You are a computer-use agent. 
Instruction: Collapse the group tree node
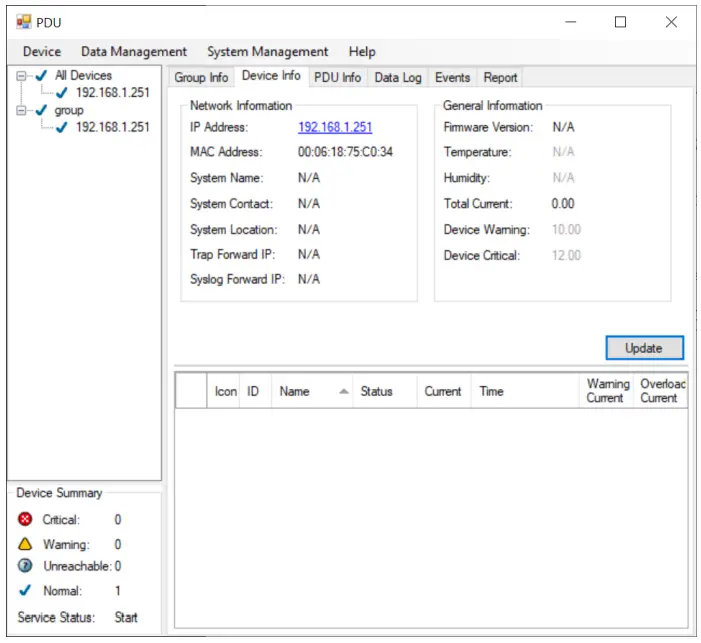22,110
